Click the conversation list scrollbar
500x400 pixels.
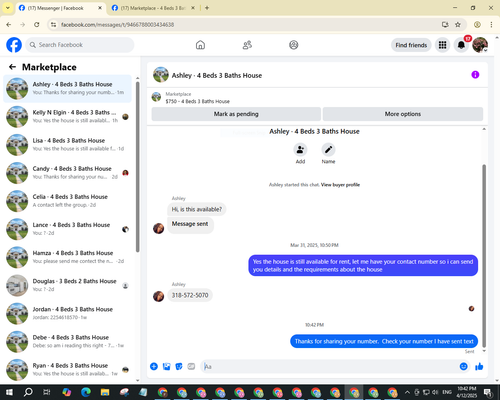click(138, 167)
